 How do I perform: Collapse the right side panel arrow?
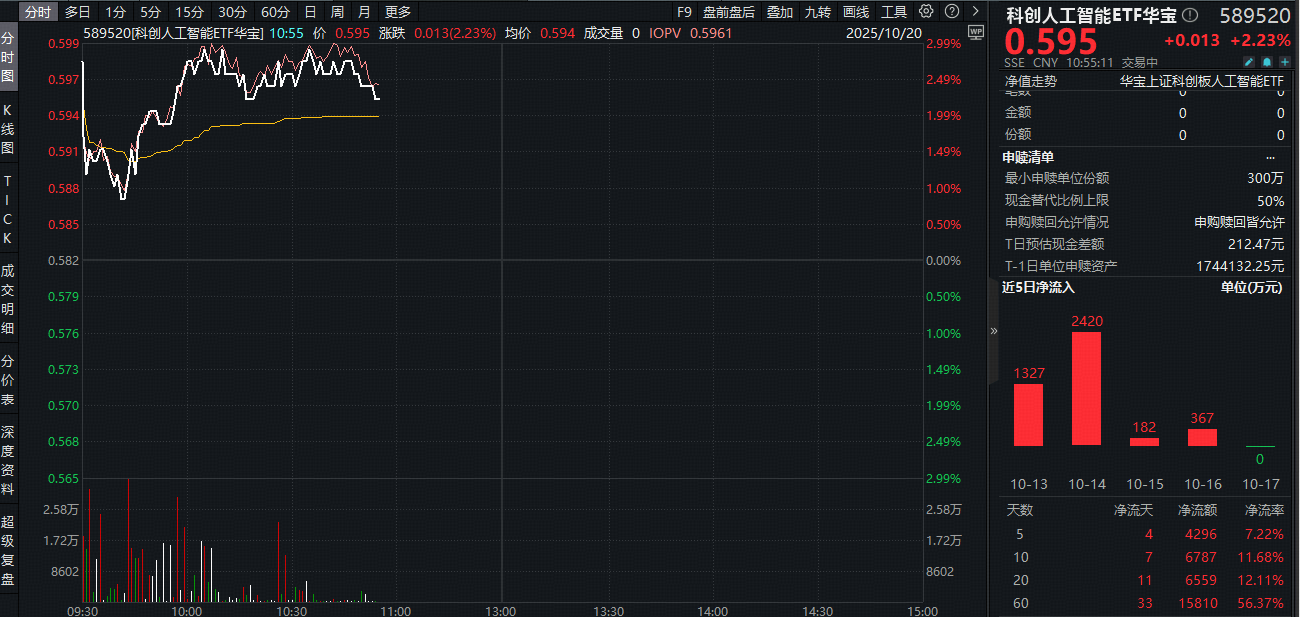click(x=993, y=330)
